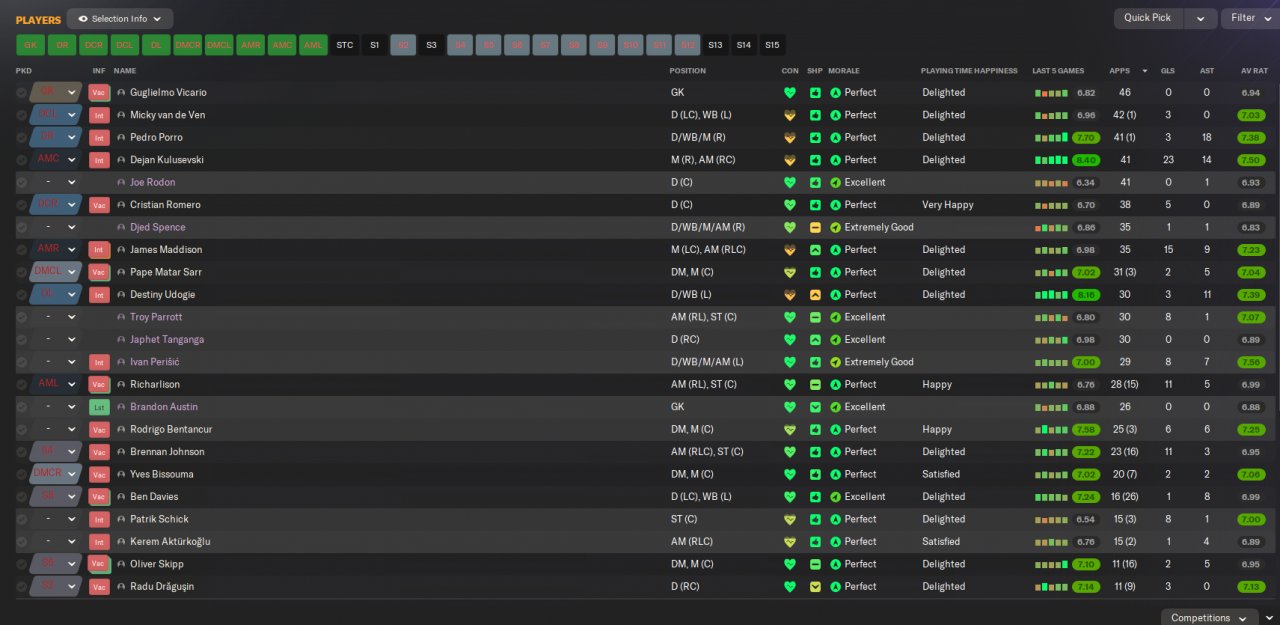Toggle the picked checkmark for Ivan Perišić
This screenshot has height=625, width=1280.
(x=22, y=362)
